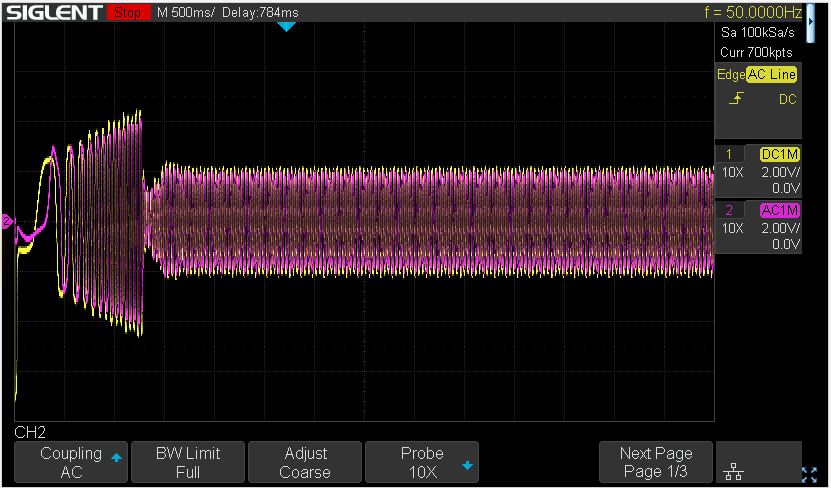The height and width of the screenshot is (488, 831).
Task: Click the trigger DC coupling label
Action: [788, 99]
